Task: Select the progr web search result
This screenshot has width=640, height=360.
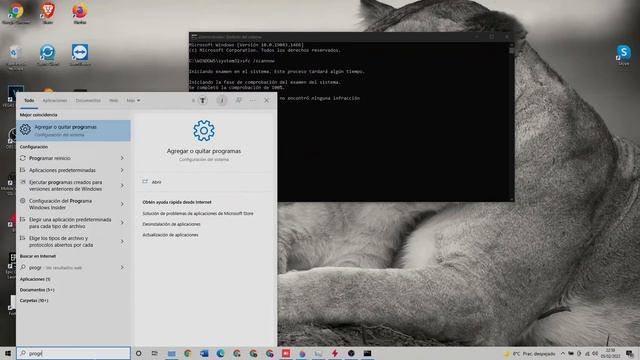Action: click(x=68, y=268)
